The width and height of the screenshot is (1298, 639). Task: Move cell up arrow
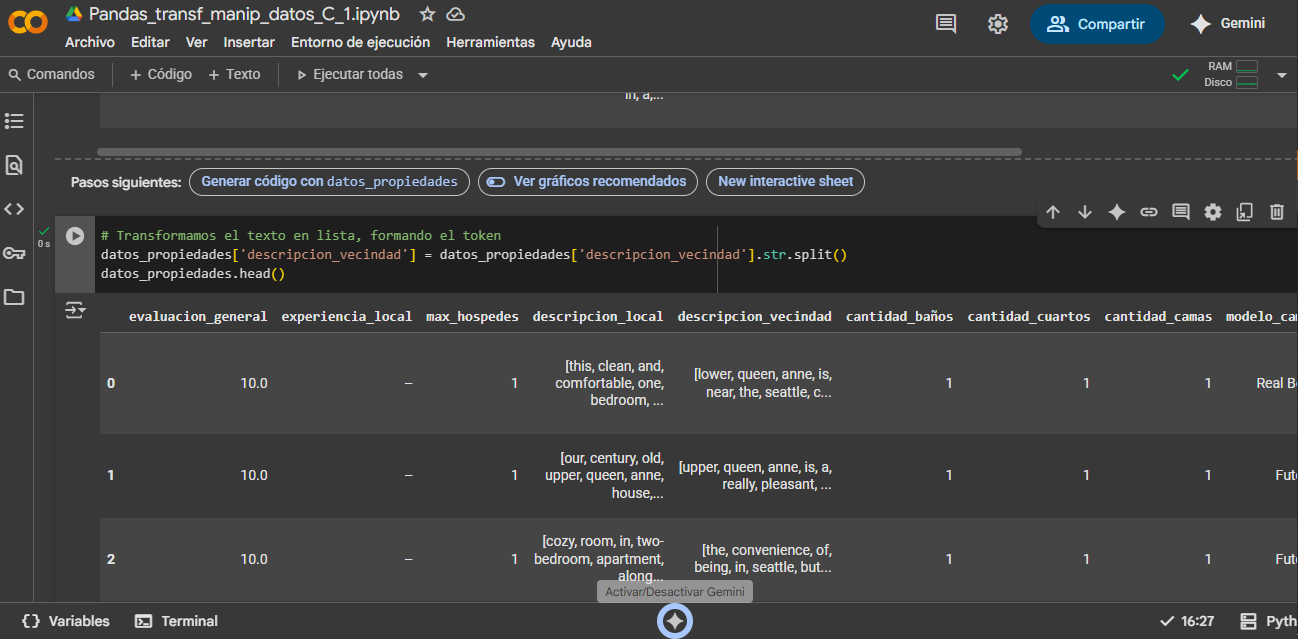click(1053, 212)
